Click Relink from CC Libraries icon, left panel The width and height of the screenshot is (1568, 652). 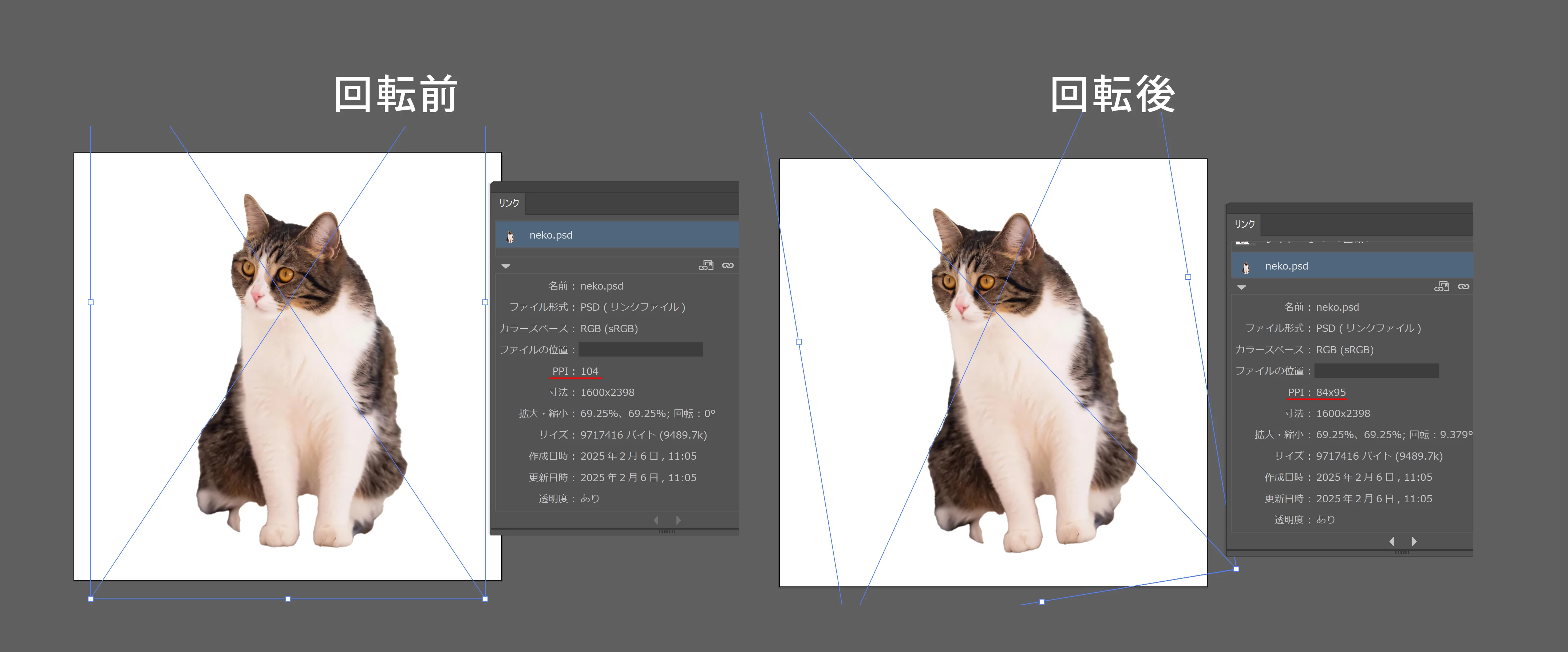coord(706,266)
